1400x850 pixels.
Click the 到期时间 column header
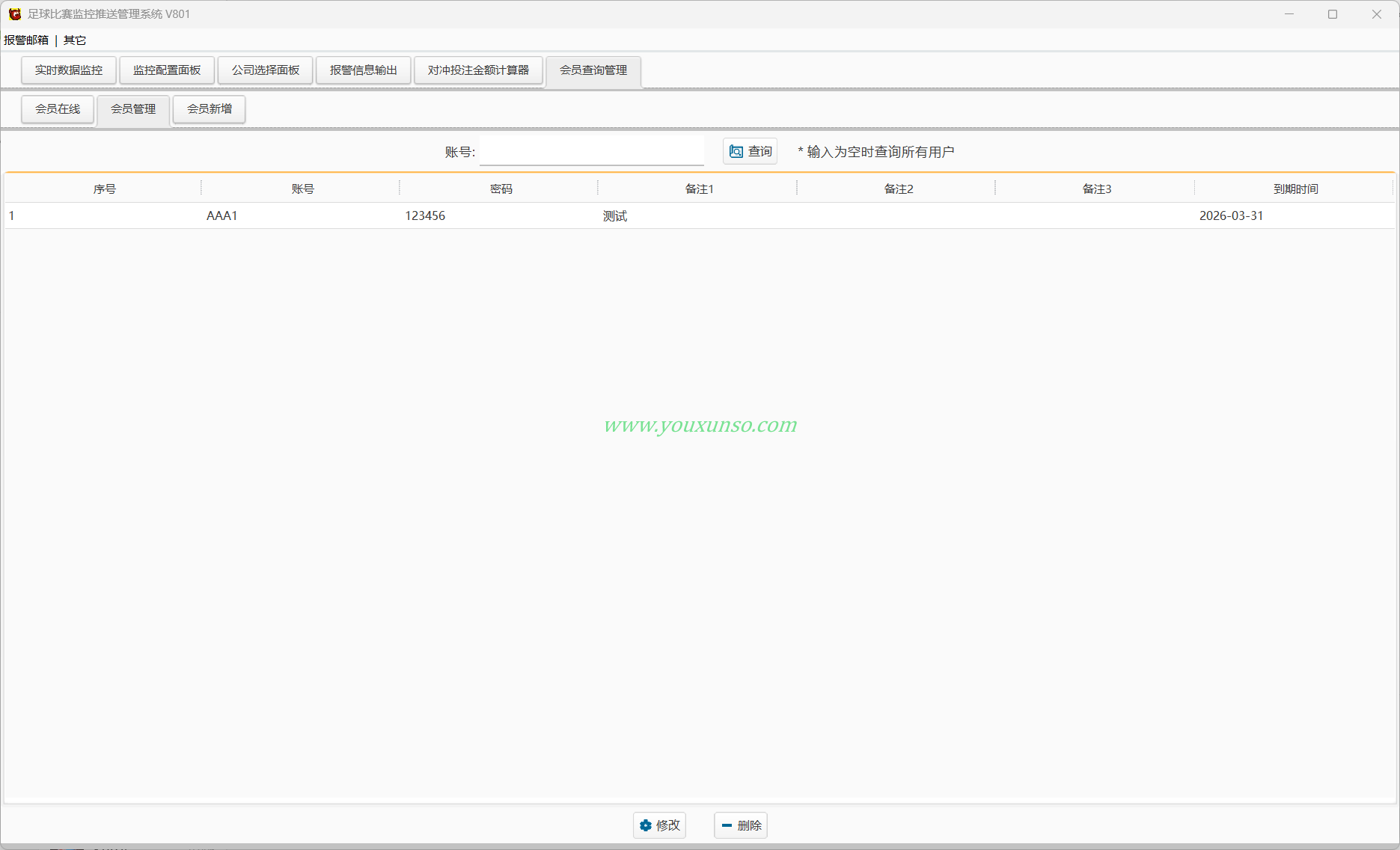click(x=1295, y=189)
